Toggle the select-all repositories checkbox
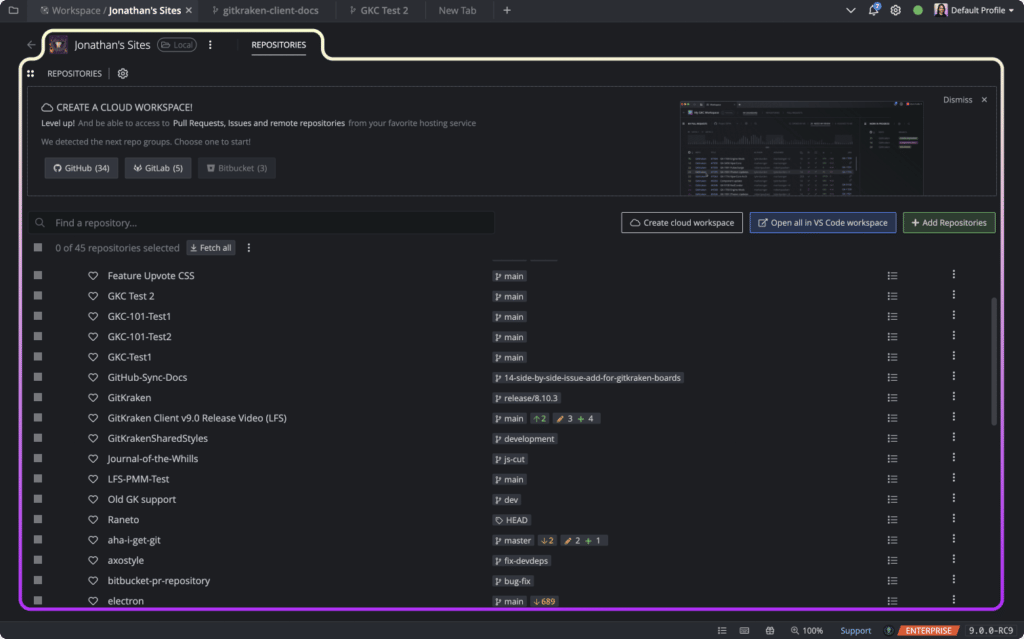 (x=38, y=248)
